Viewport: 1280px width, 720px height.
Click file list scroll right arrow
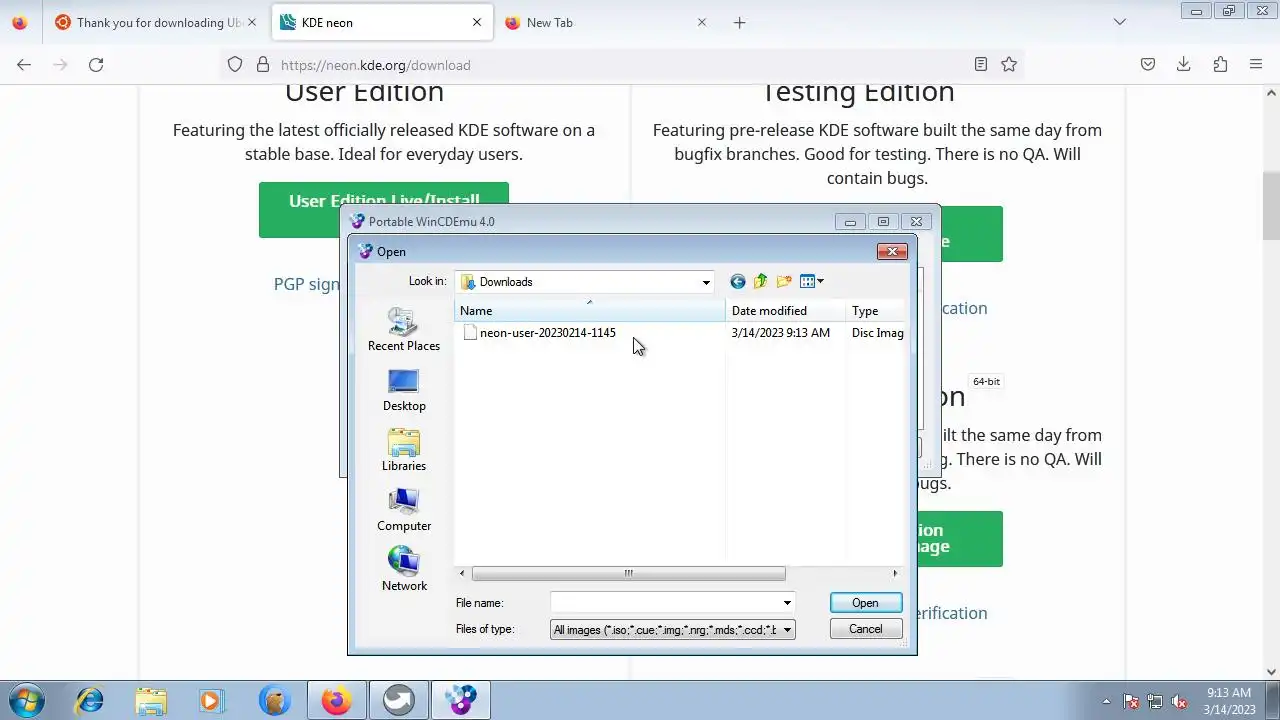[x=895, y=574]
